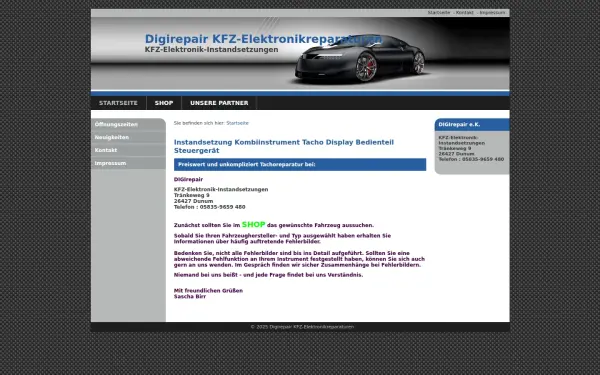Screen dimensions: 600x375
Task: Click the phone number in the right box
Action: (x=483, y=159)
